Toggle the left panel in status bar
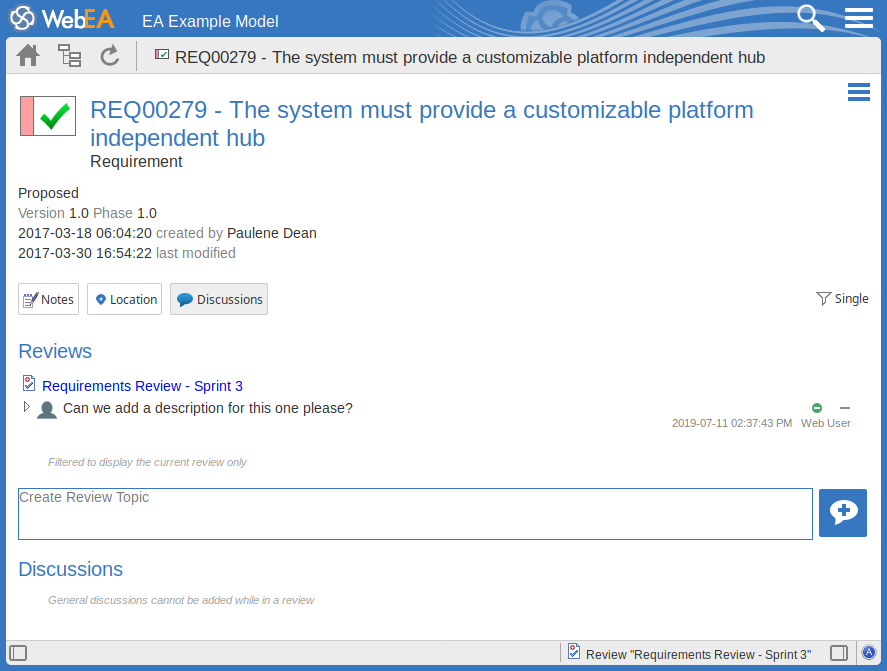 (x=18, y=653)
